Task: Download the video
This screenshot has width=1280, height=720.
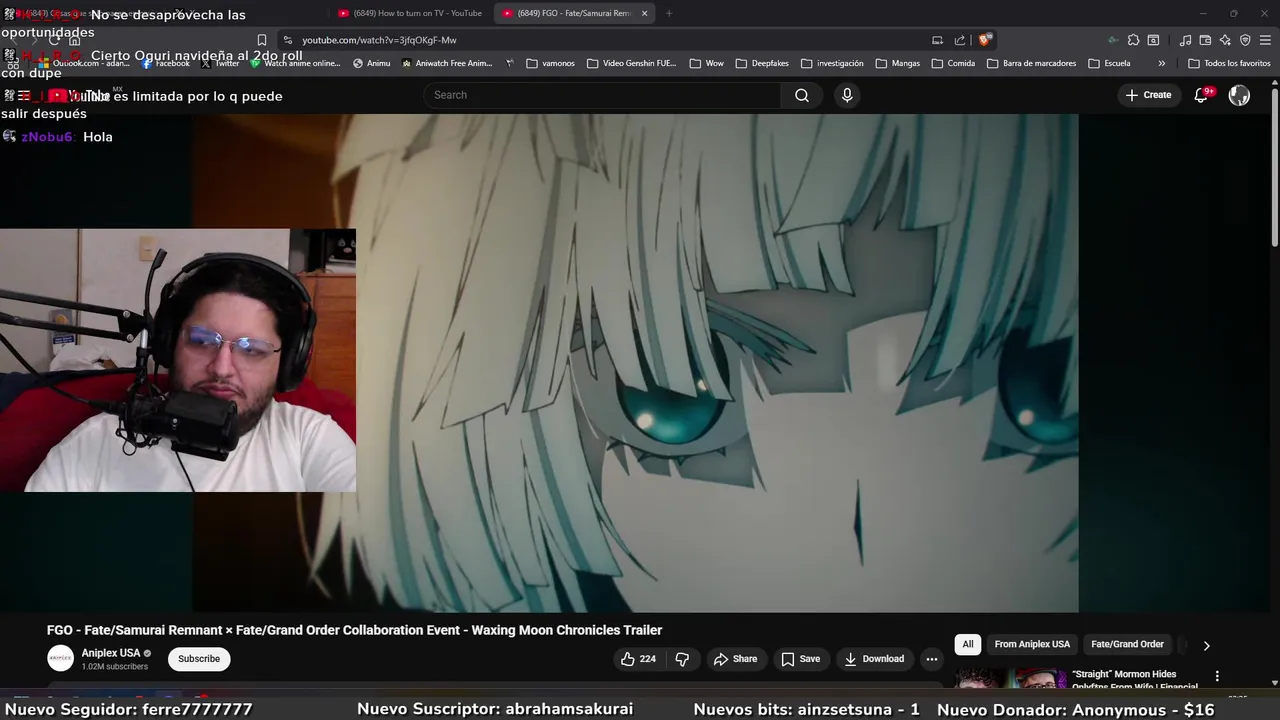Action: tap(874, 659)
